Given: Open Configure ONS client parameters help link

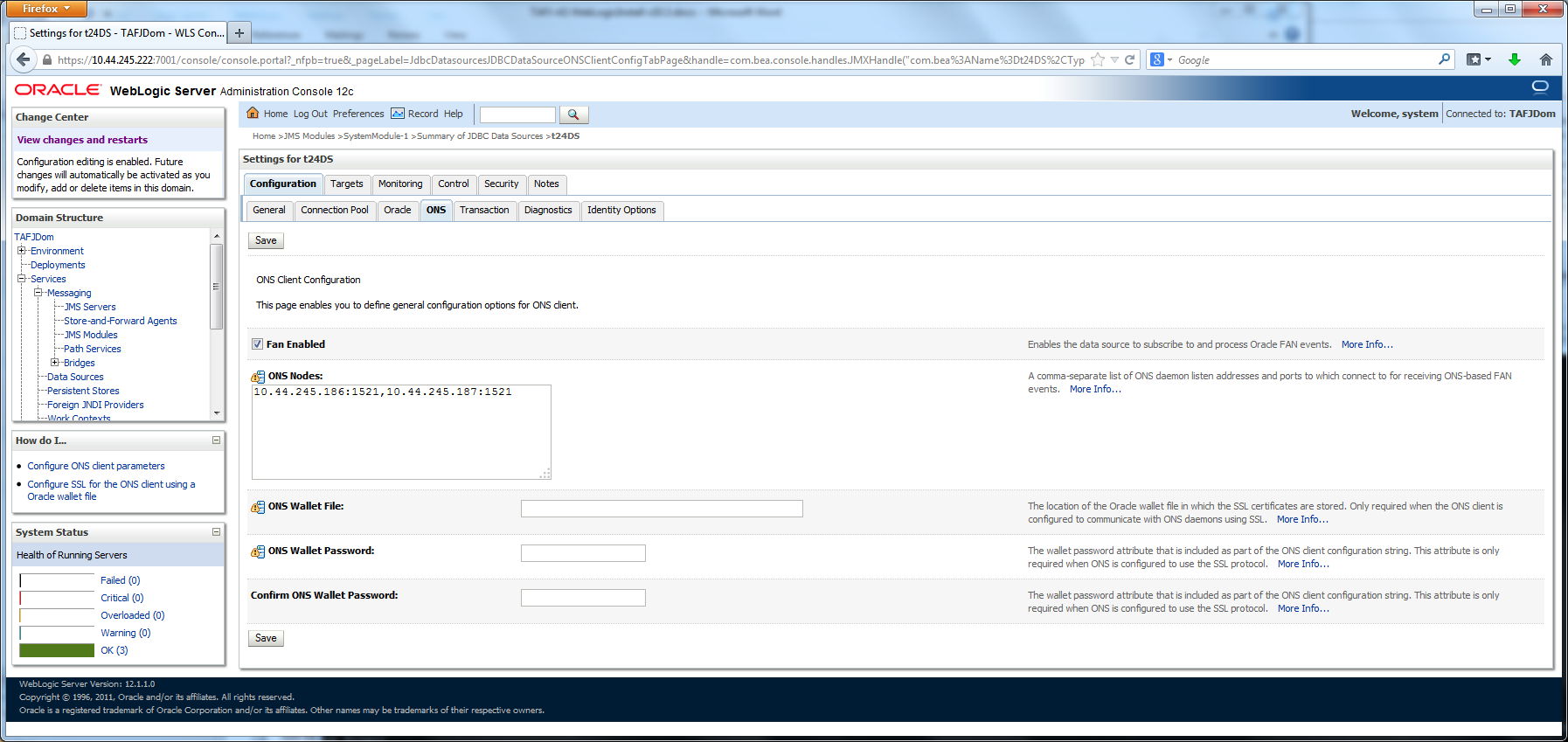Looking at the screenshot, I should point(96,466).
